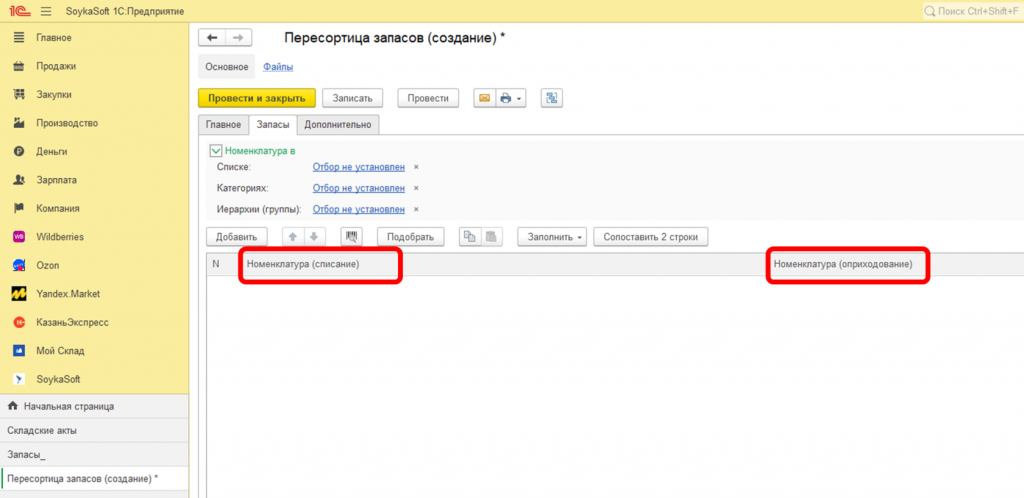Go back with the left arrow
Image resolution: width=1024 pixels, height=498 pixels.
[x=212, y=38]
